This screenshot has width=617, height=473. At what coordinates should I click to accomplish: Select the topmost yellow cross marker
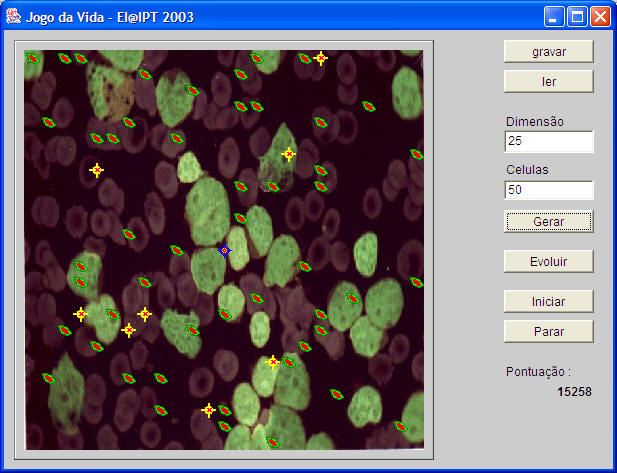tap(321, 58)
